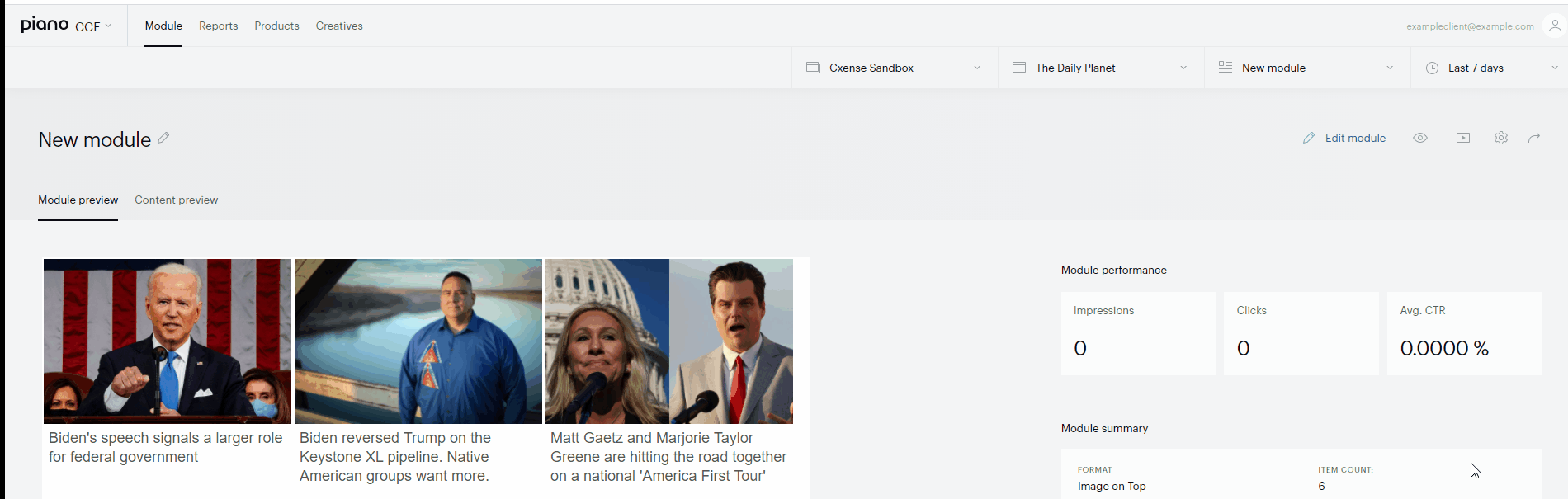Select the Module preview tab
The width and height of the screenshot is (1568, 499).
(78, 200)
